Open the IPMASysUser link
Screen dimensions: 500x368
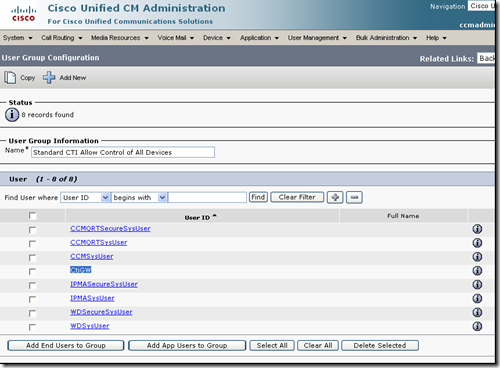92,298
